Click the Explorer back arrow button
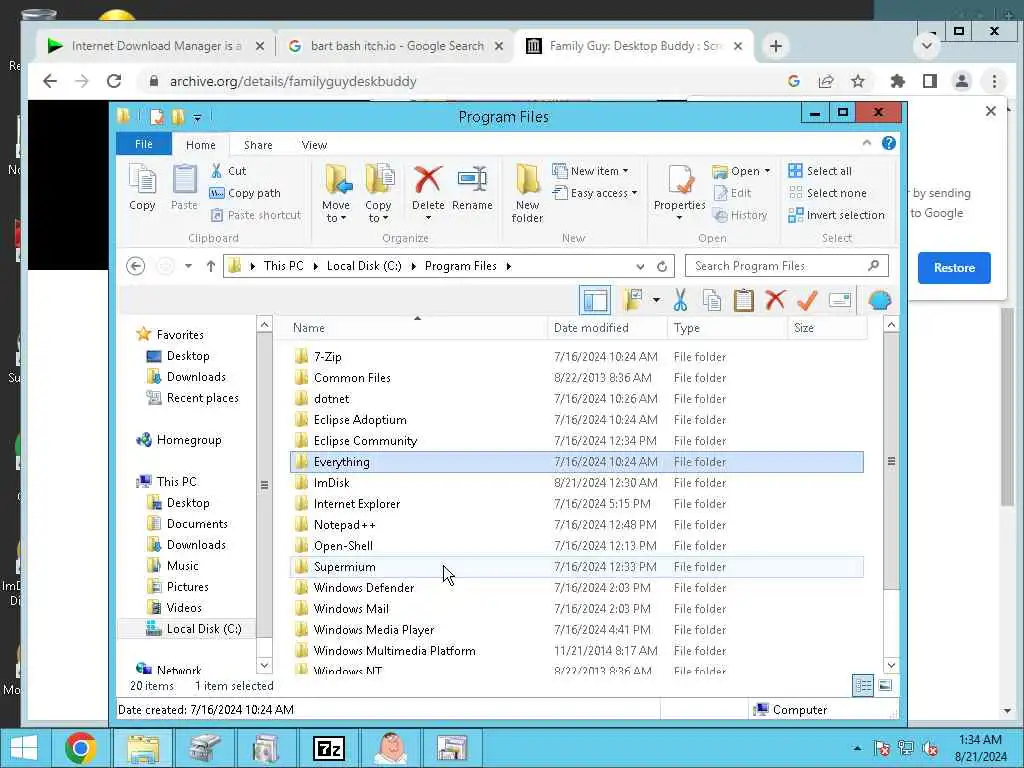Image resolution: width=1024 pixels, height=768 pixels. (x=135, y=266)
